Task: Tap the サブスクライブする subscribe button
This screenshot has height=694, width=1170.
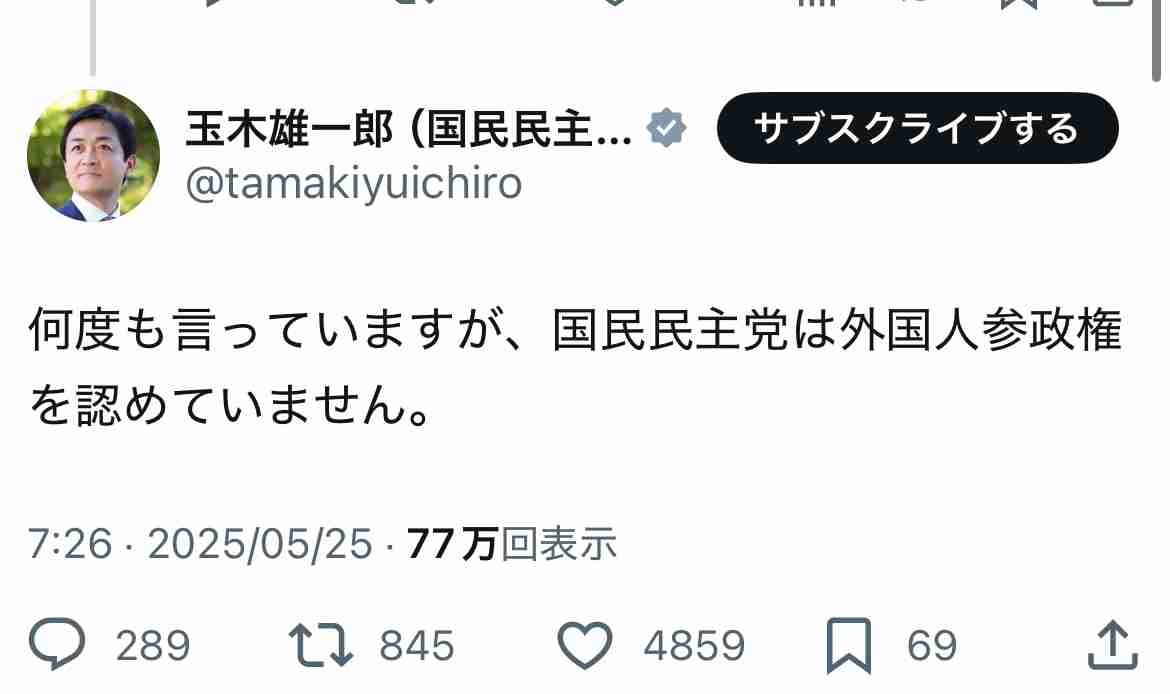Action: (x=918, y=128)
